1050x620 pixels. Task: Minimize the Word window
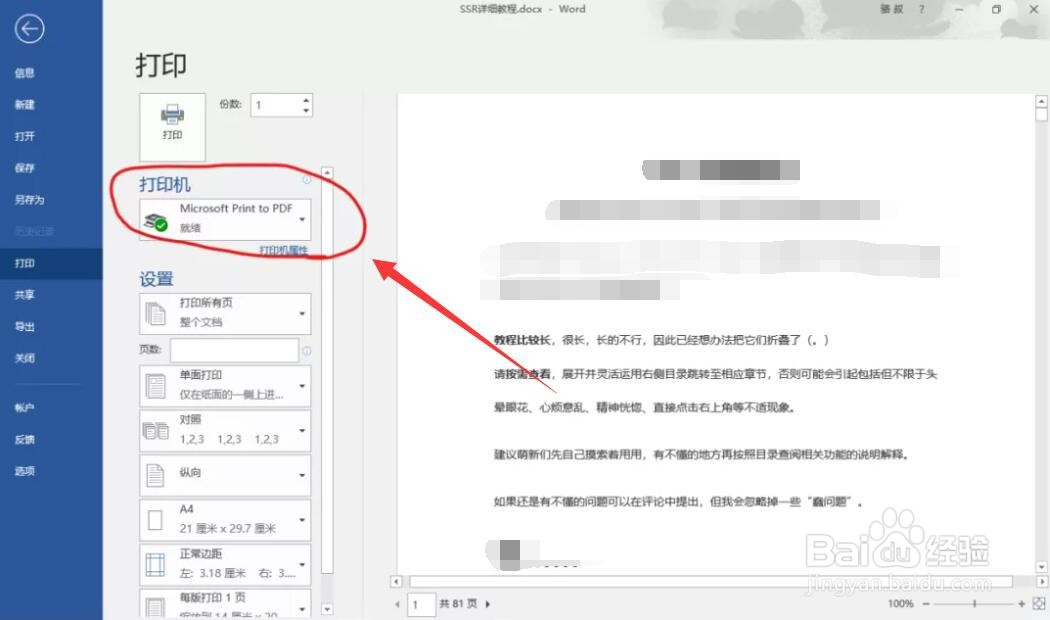959,9
